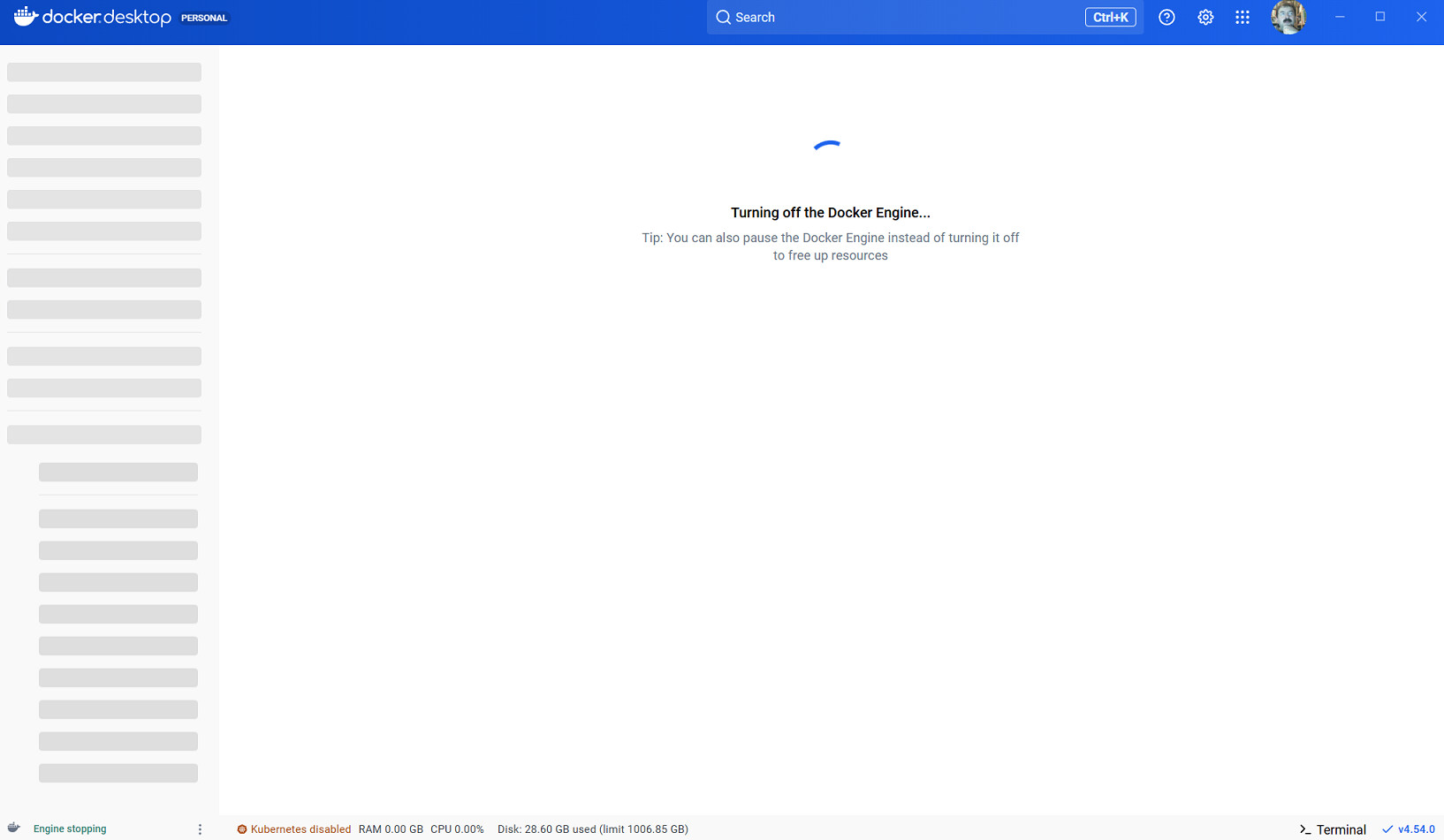Click the Disk usage limit indicator
This screenshot has width=1444, height=840.
592,829
